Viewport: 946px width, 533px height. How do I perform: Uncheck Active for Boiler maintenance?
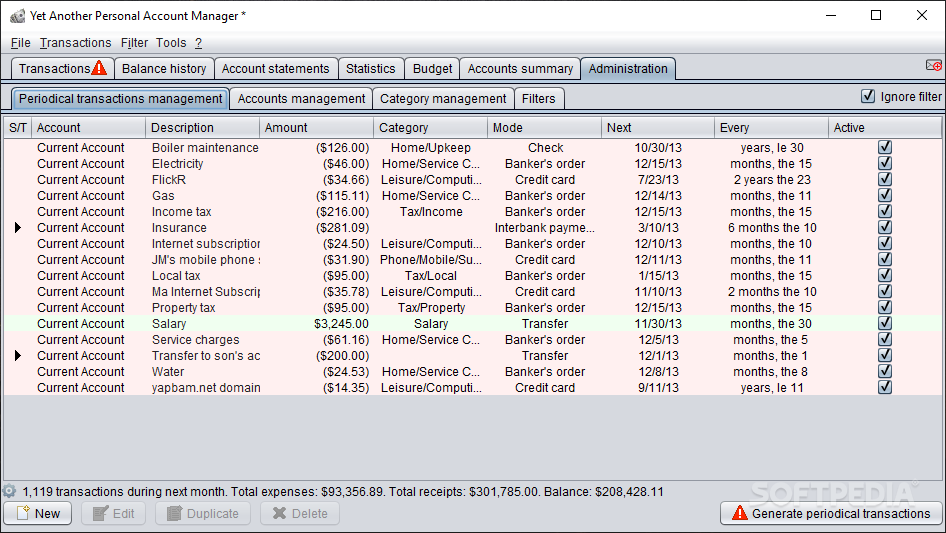884,147
